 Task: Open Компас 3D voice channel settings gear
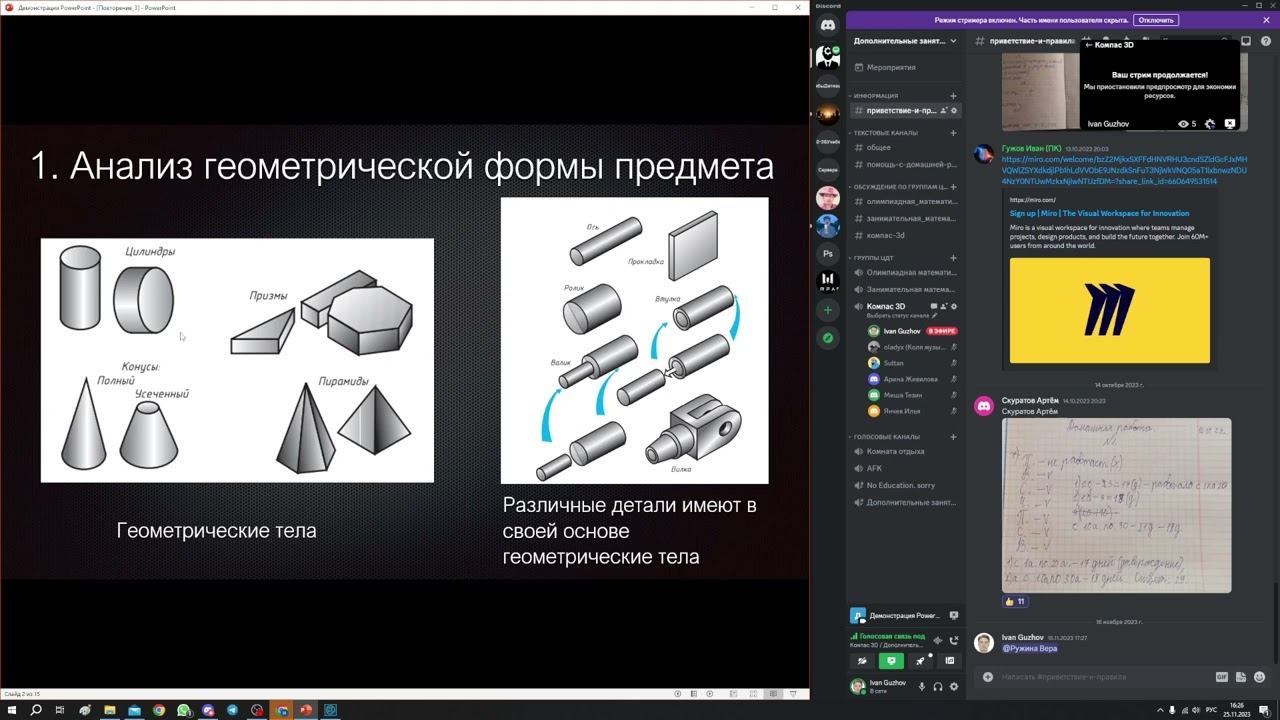pos(954,306)
